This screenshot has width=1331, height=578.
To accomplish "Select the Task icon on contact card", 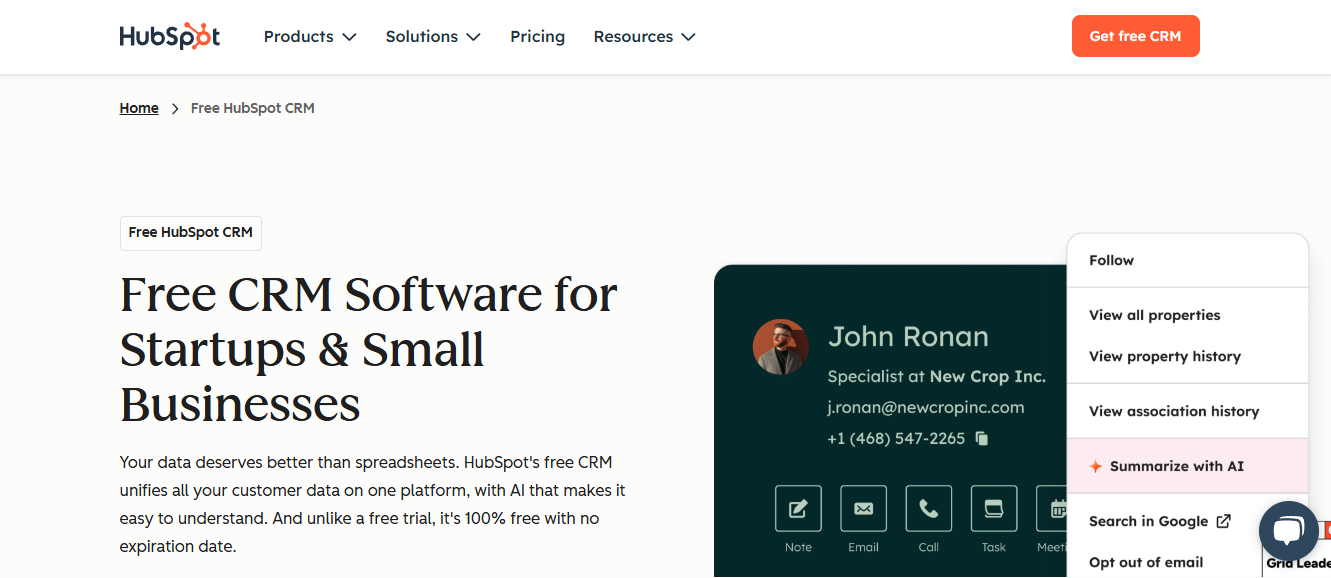I will point(994,508).
